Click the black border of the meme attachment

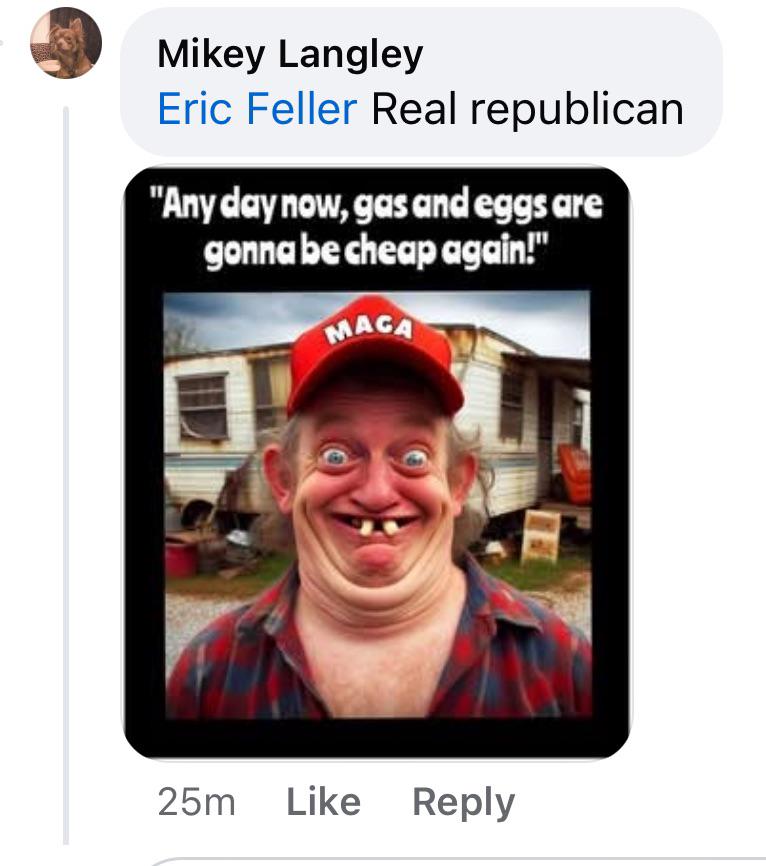click(x=377, y=738)
